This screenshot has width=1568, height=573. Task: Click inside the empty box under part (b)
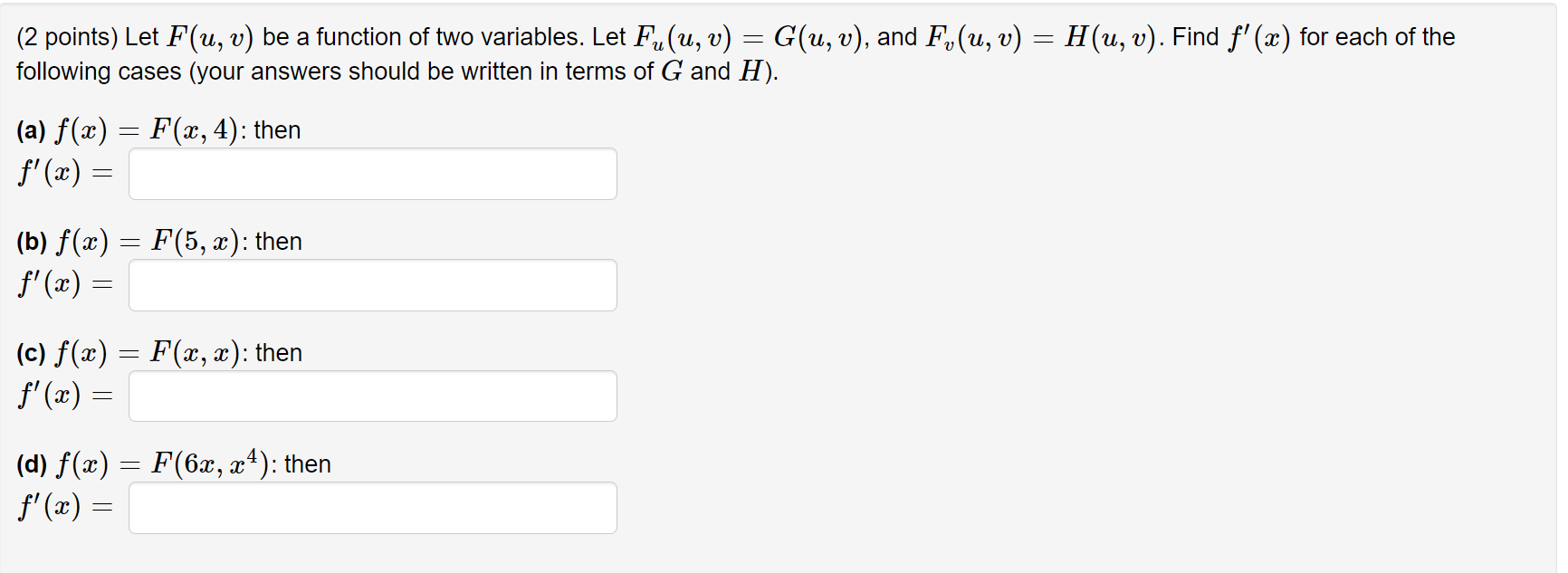coord(371,285)
